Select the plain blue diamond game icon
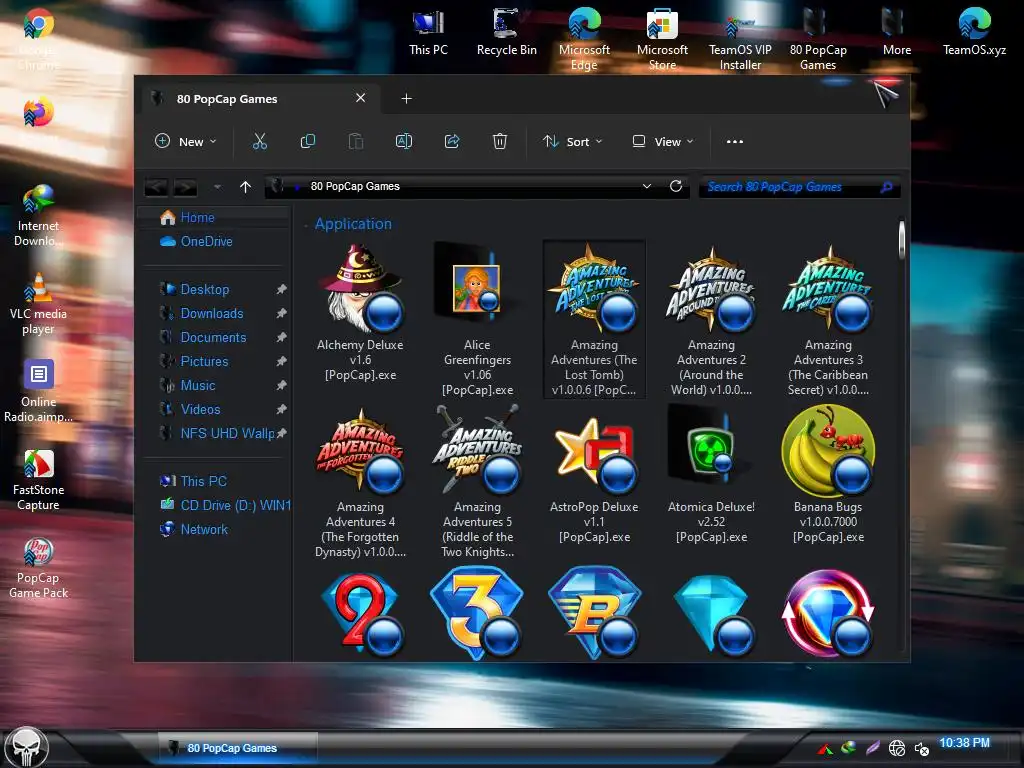Screen dimensions: 1024x768 click(x=713, y=614)
